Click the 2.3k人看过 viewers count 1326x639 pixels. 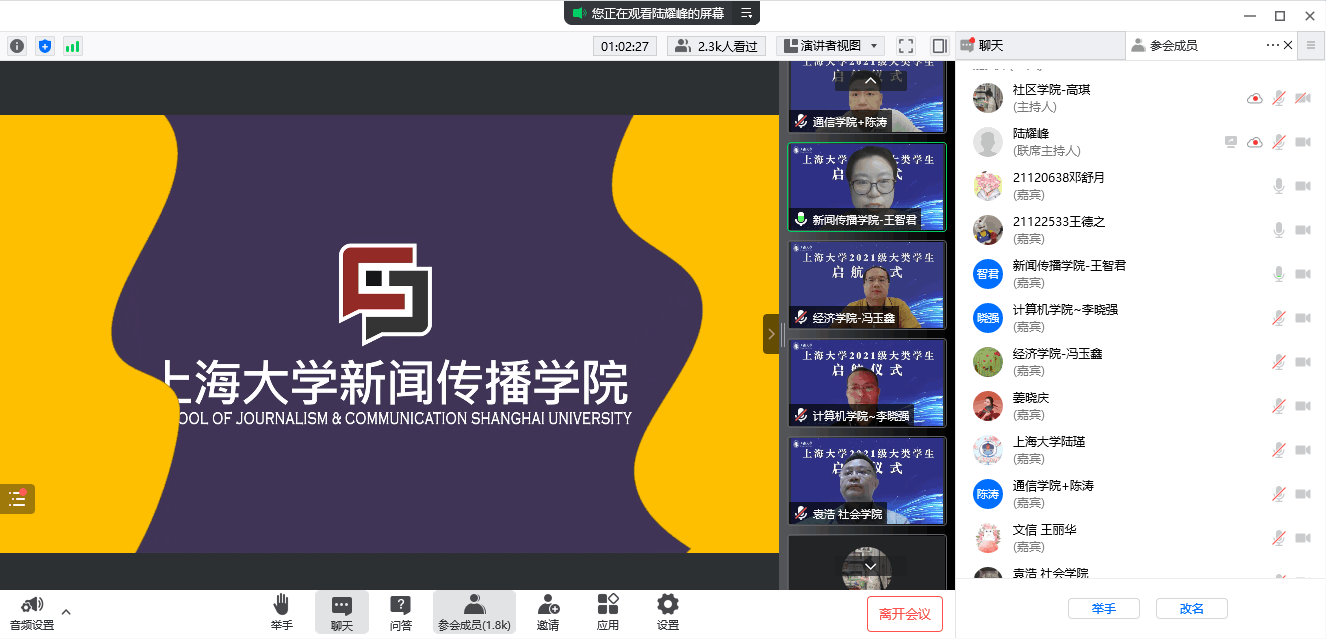(x=718, y=46)
